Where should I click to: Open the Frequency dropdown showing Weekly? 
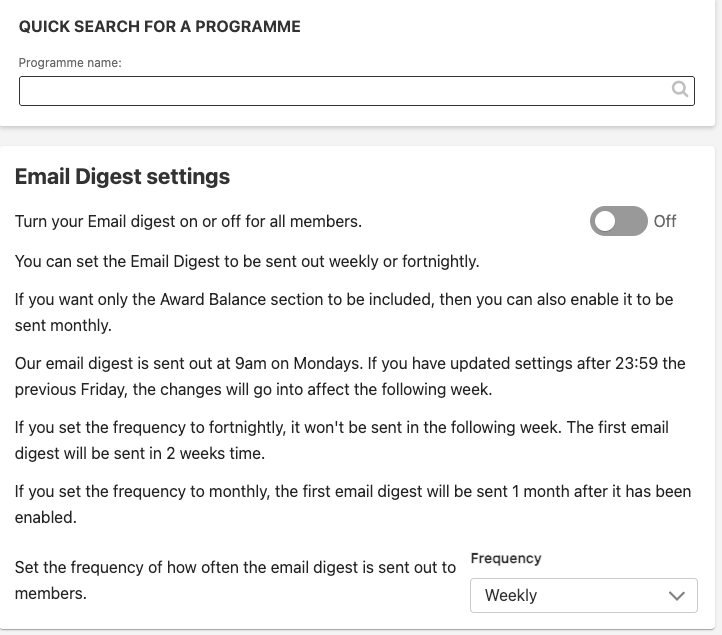(583, 595)
